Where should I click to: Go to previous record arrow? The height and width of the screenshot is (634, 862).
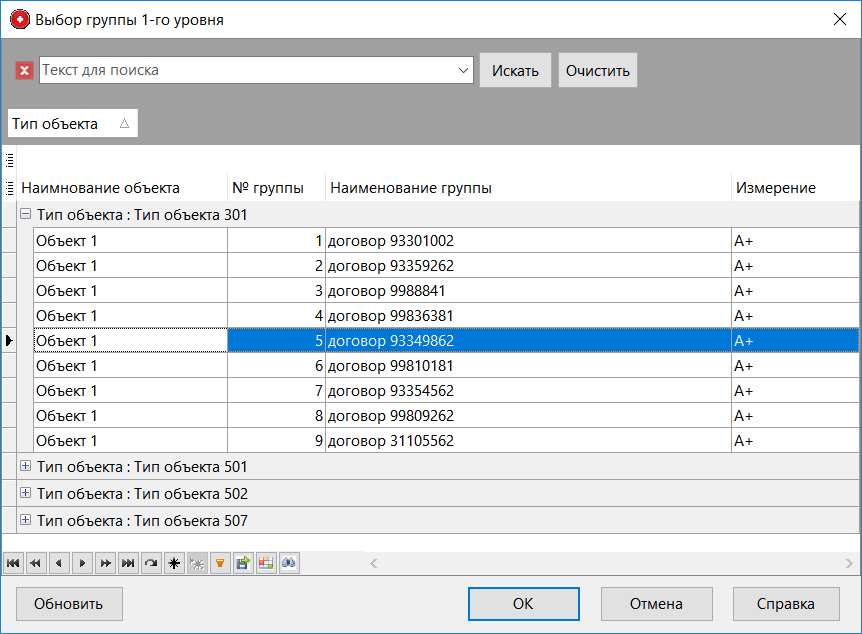(x=59, y=563)
